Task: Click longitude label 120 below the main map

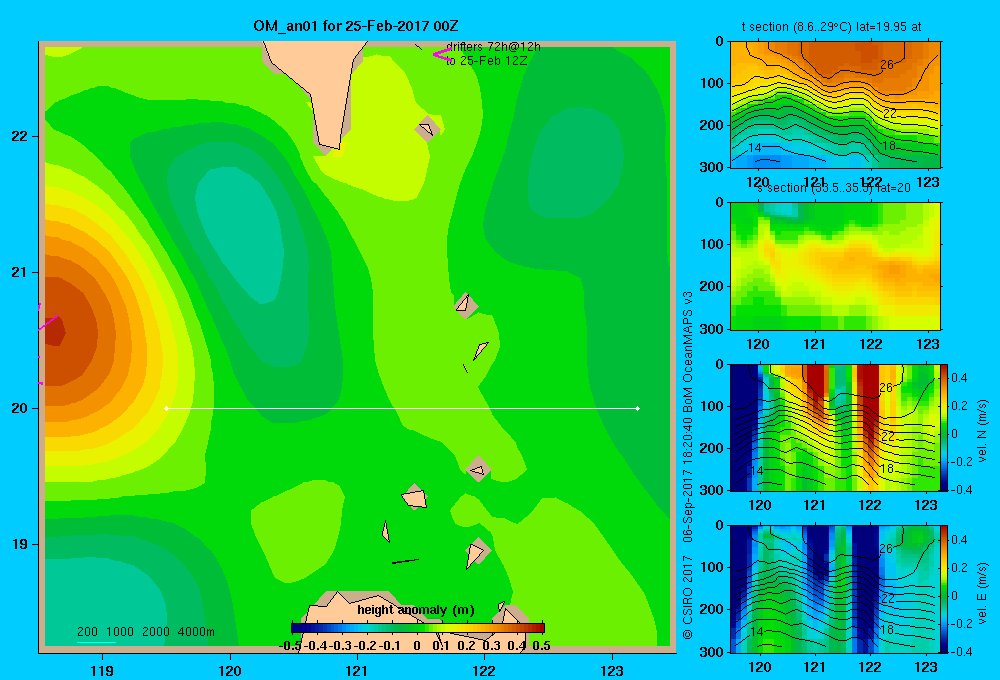Action: (x=230, y=670)
